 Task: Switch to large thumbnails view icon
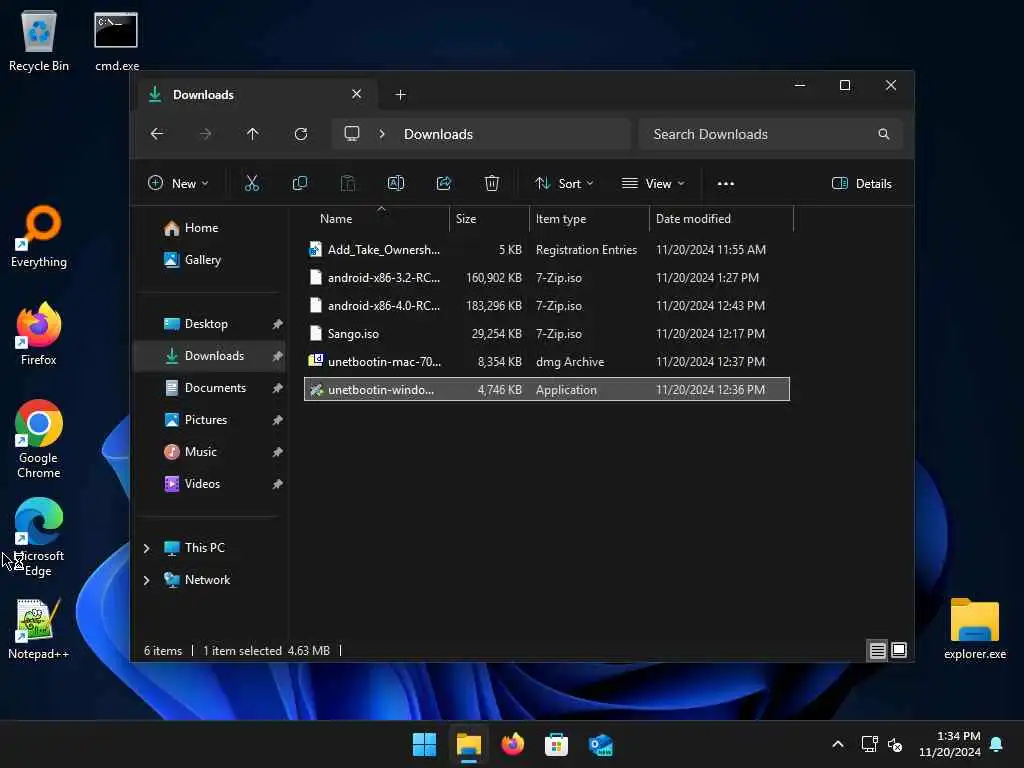[899, 650]
